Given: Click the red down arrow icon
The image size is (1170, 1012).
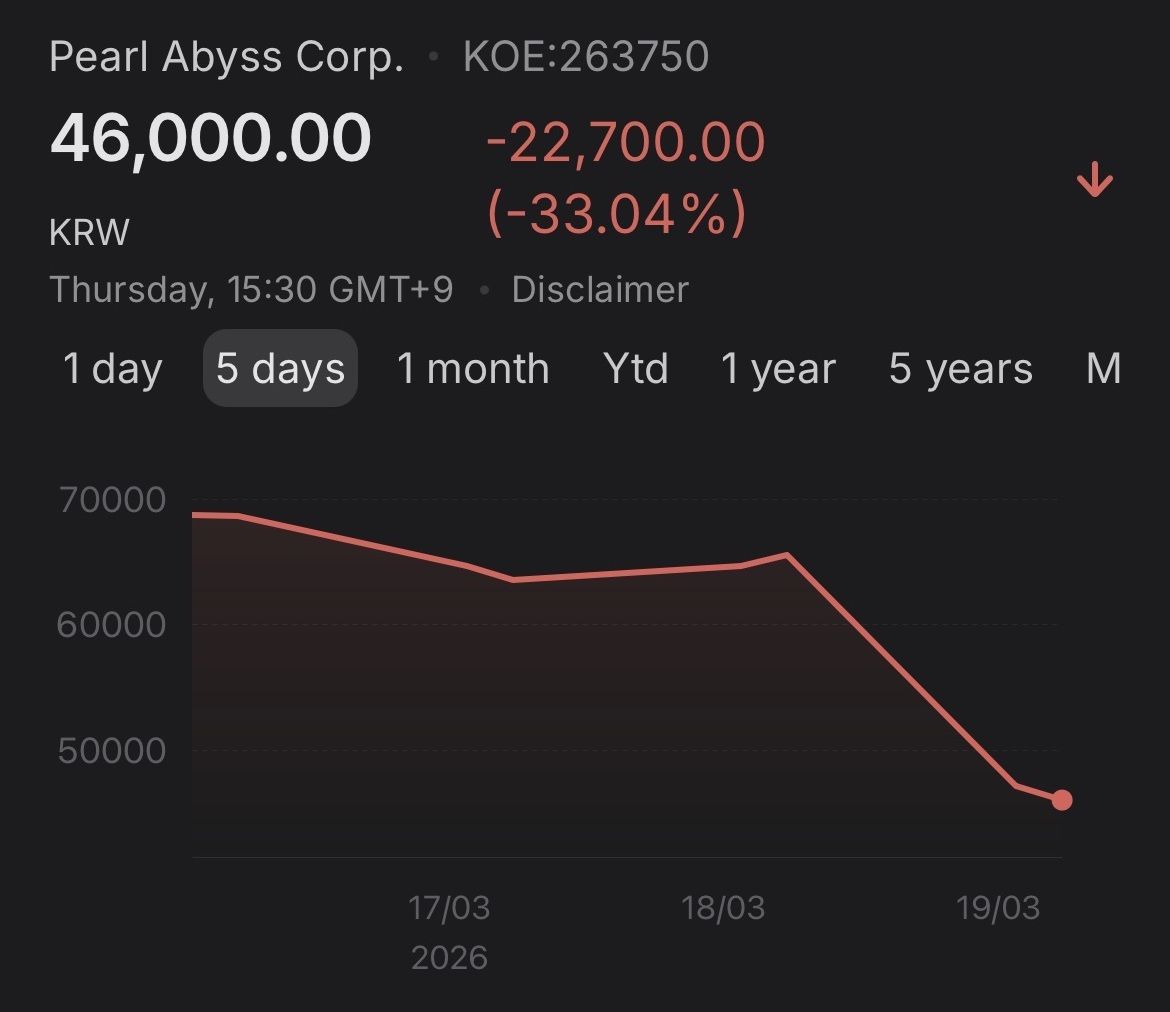Looking at the screenshot, I should pyautogui.click(x=1095, y=182).
